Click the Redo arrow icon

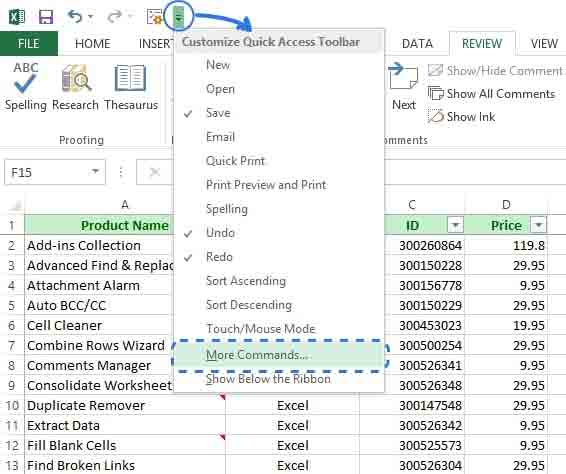115,16
